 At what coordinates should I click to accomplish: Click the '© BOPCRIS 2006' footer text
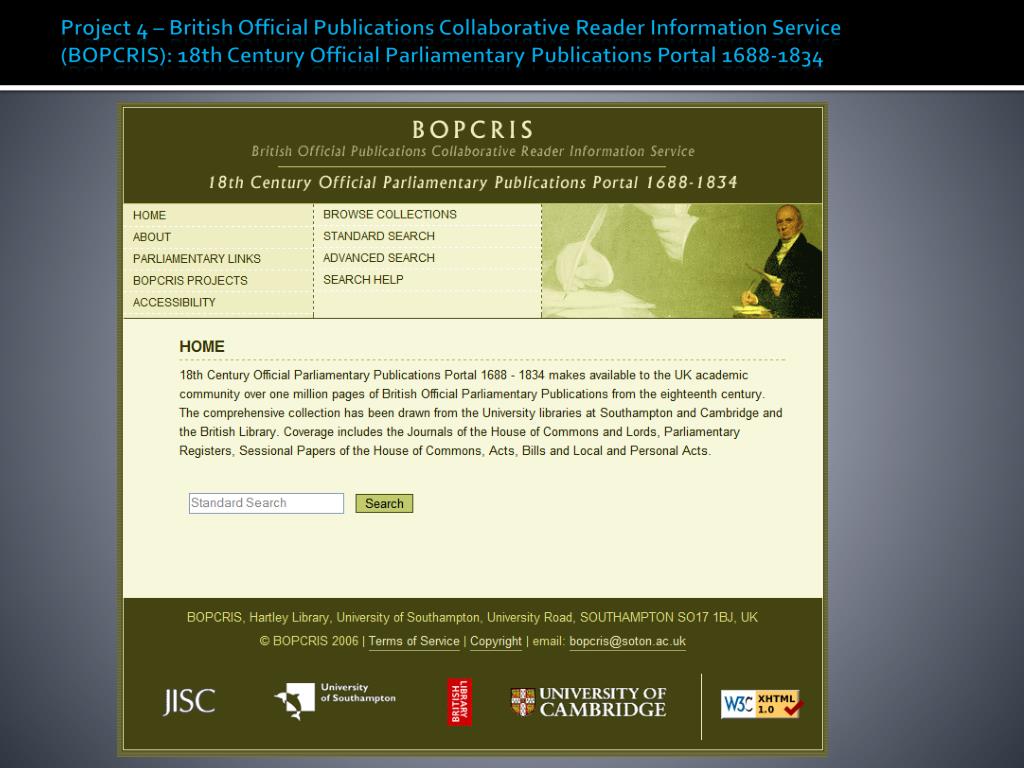[309, 641]
